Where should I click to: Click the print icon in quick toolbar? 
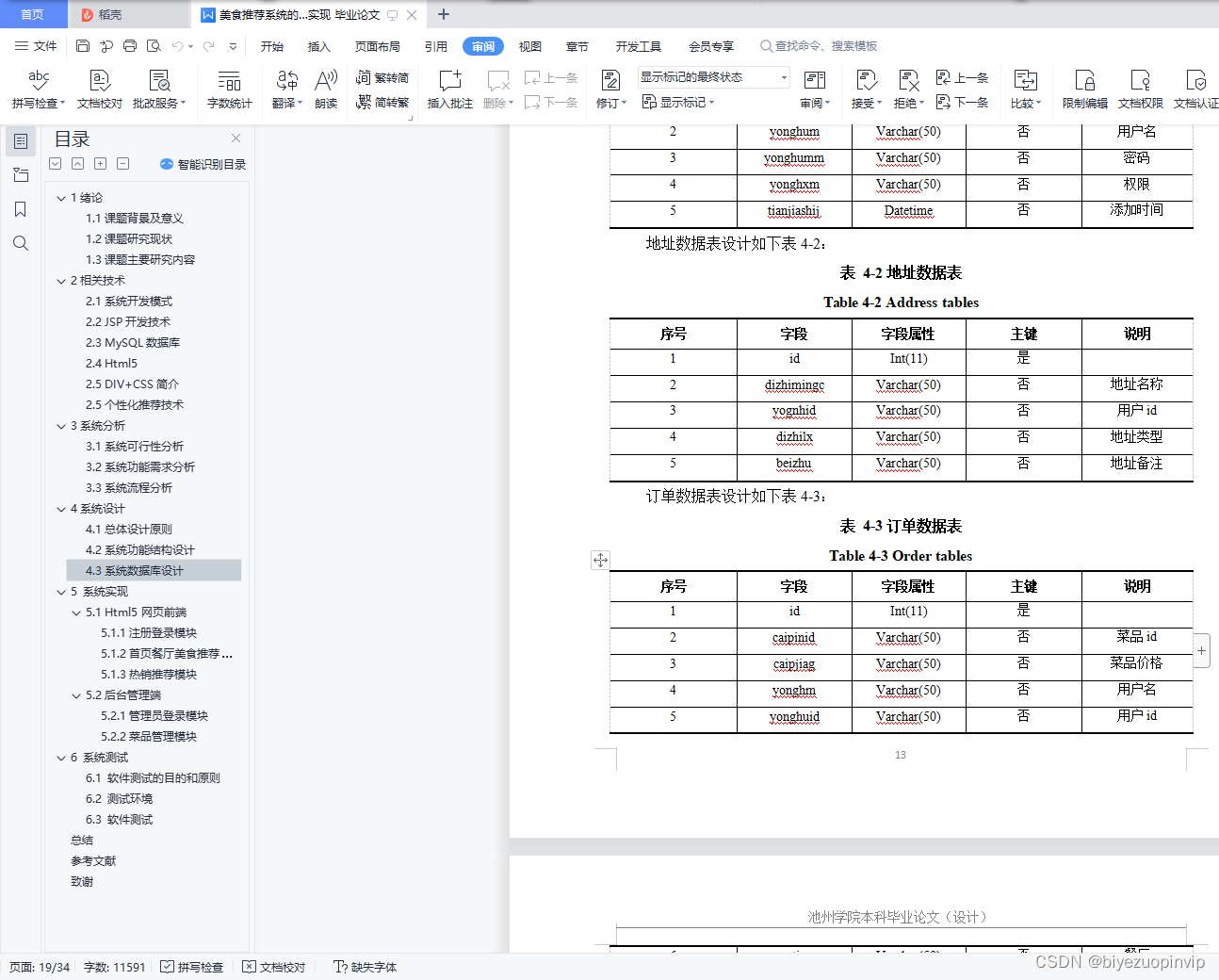[130, 45]
